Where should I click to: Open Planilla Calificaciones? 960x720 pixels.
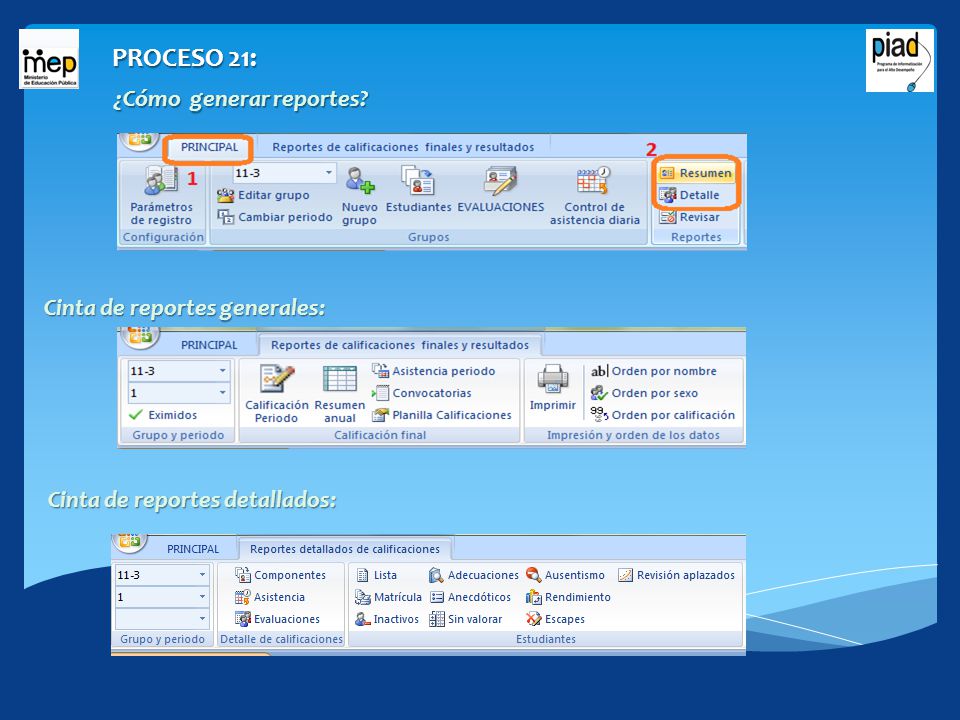coord(441,415)
